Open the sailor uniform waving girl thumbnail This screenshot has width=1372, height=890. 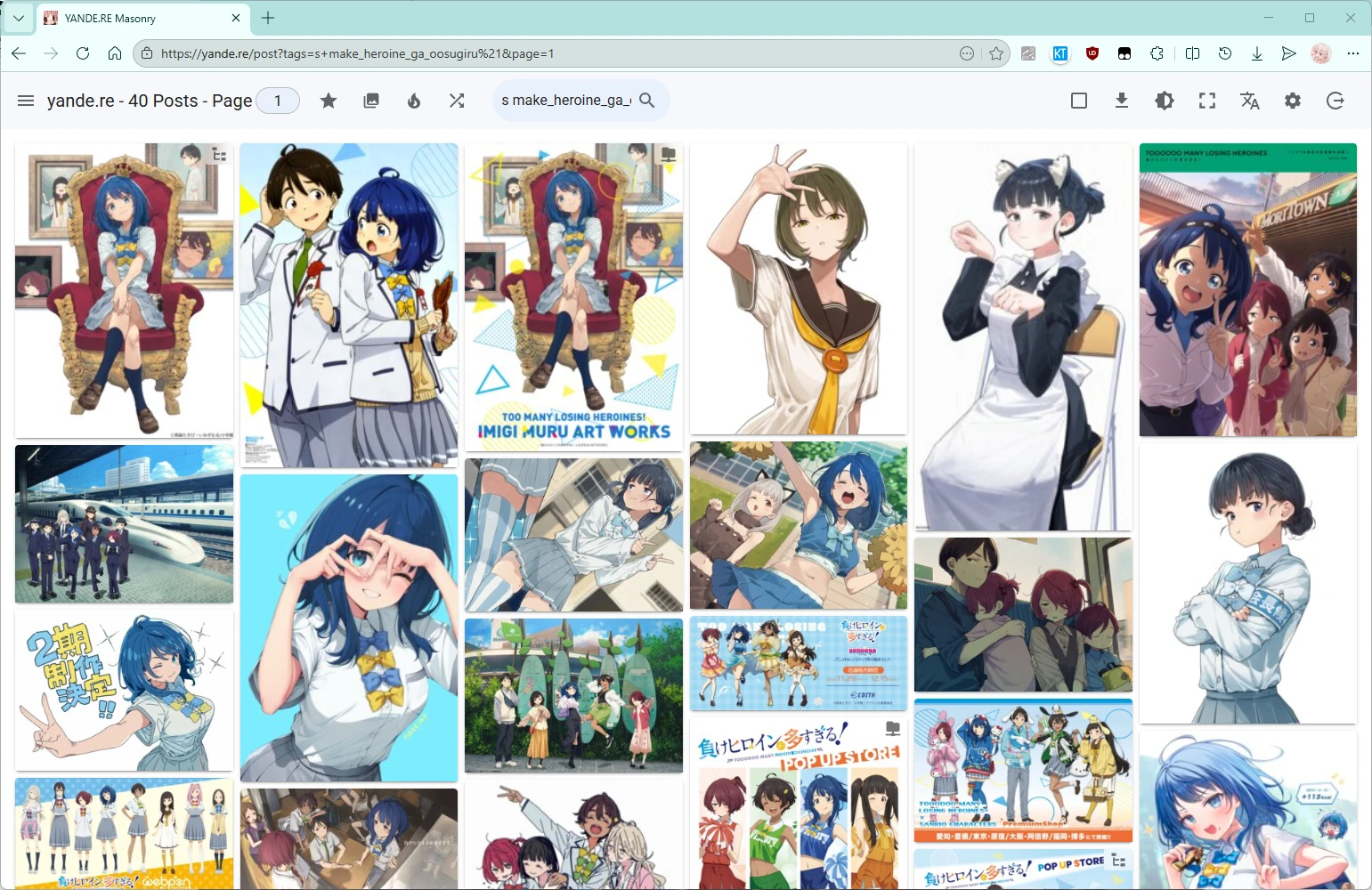point(799,289)
